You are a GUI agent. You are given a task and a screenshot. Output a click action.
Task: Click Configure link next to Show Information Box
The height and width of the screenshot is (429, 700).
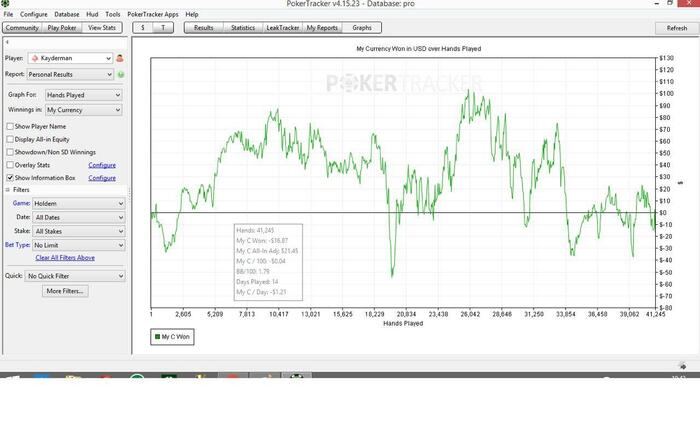pyautogui.click(x=102, y=178)
